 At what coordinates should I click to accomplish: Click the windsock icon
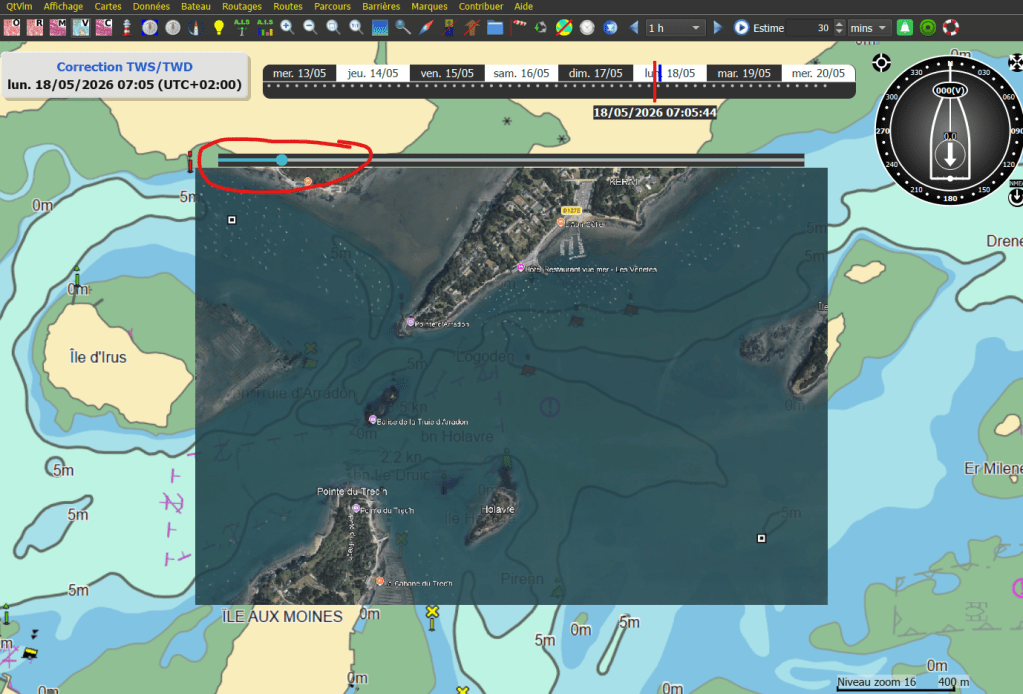519,26
